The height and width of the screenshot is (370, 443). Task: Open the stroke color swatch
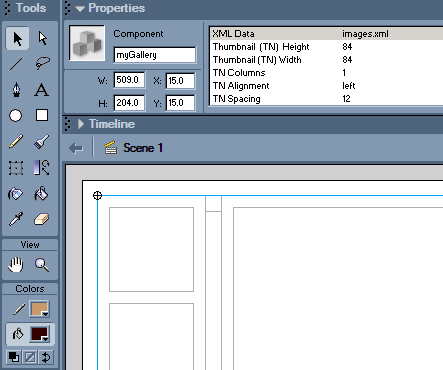pos(40,309)
